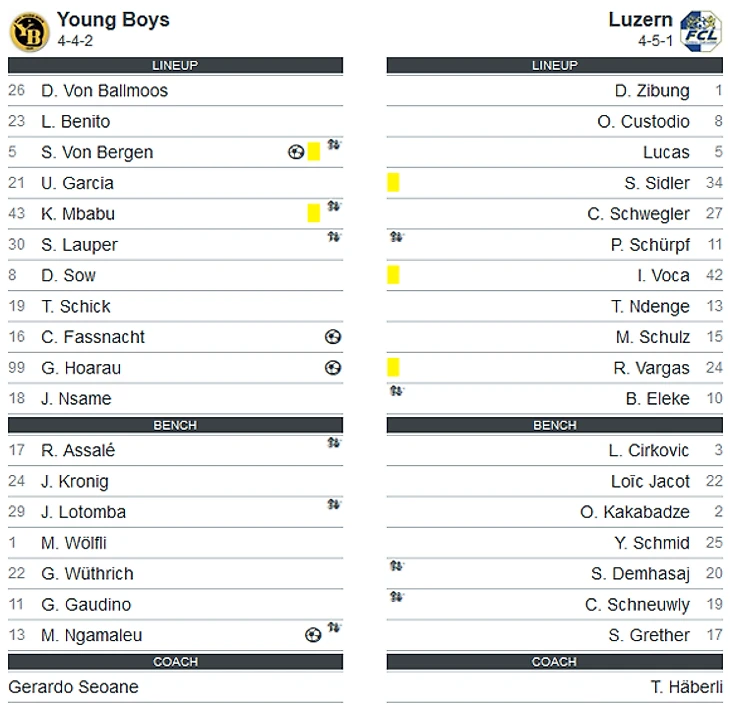Click B. Eleke's substitution arrows icon

[x=397, y=391]
